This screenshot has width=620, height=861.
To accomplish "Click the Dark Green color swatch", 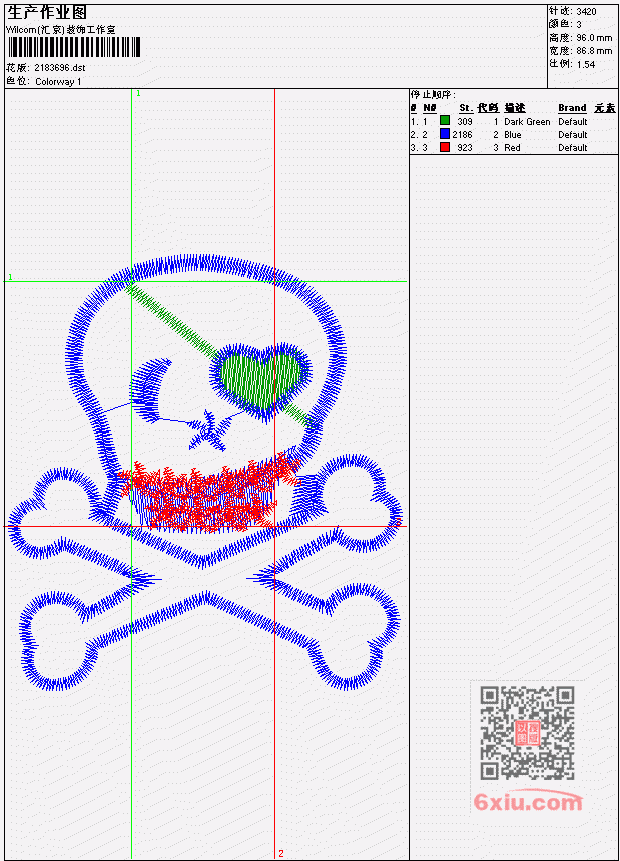I will [x=445, y=121].
